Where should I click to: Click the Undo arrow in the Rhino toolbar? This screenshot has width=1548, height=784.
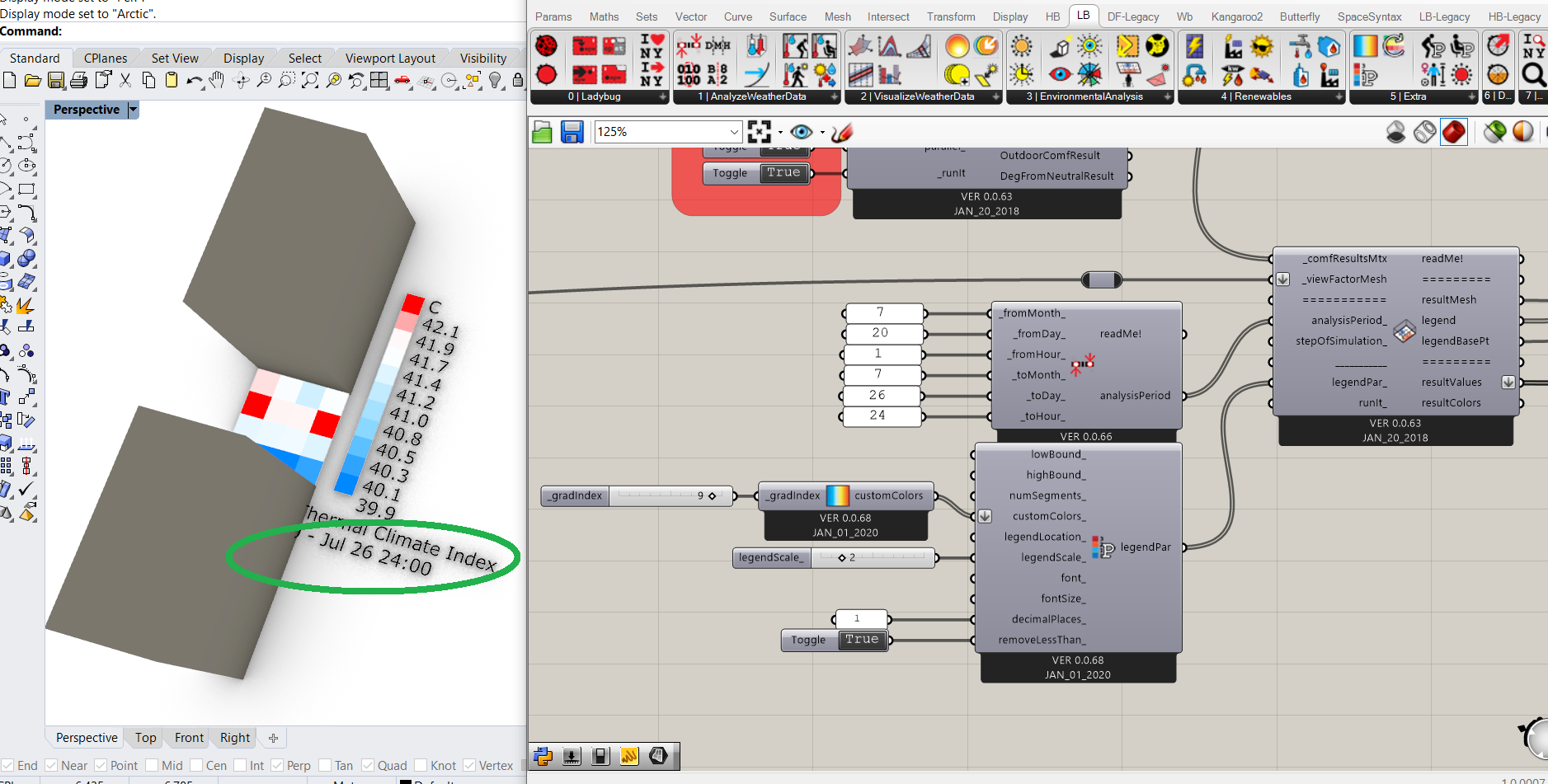pos(194,80)
